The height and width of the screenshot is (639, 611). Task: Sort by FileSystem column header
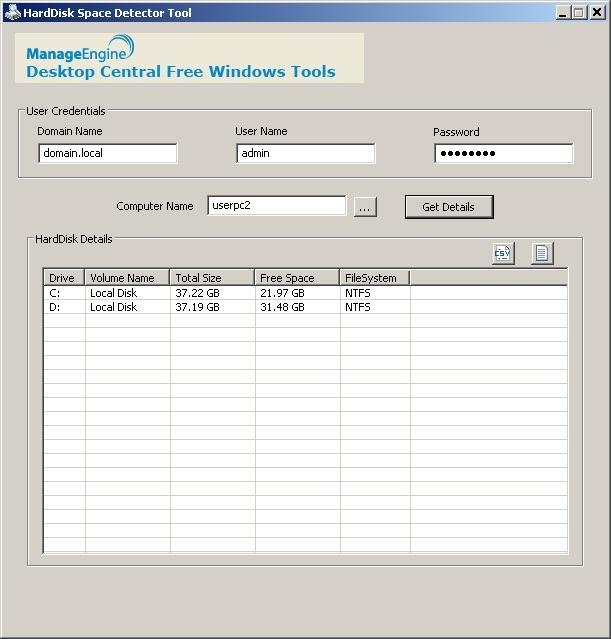pyautogui.click(x=375, y=278)
